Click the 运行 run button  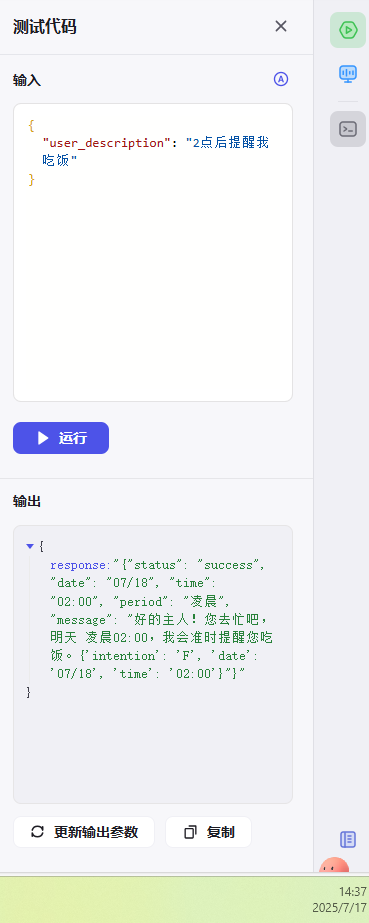61,438
